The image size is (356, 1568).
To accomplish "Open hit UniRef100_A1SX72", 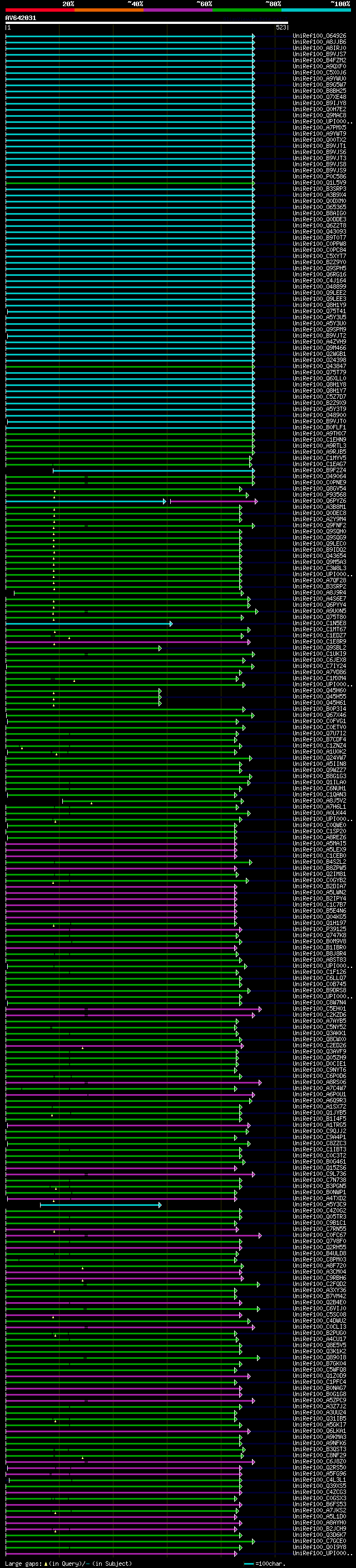I will (x=319, y=1106).
